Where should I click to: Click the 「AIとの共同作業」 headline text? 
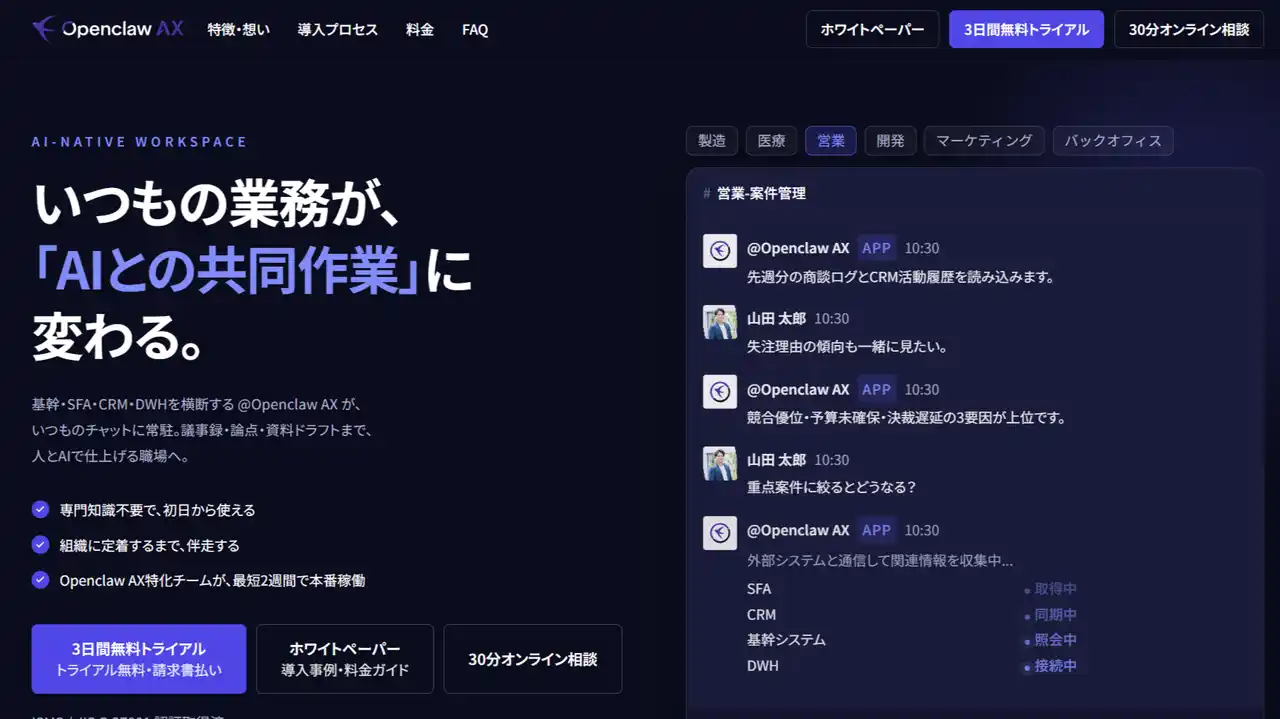click(226, 270)
